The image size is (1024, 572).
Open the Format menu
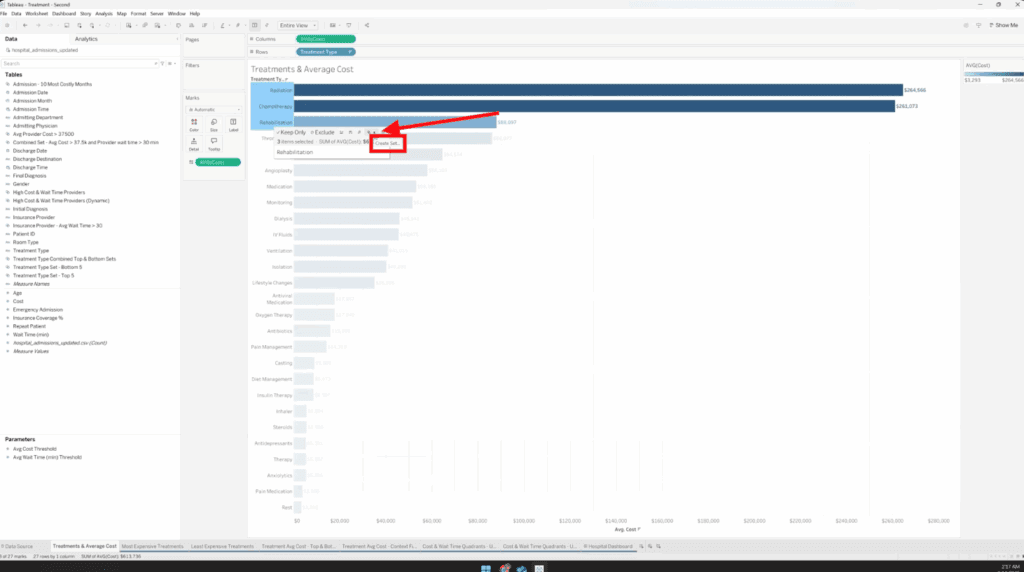point(138,13)
